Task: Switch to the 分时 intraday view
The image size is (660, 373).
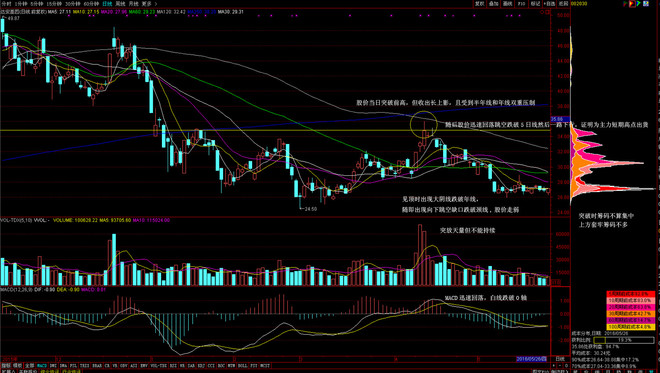Action: (6, 3)
